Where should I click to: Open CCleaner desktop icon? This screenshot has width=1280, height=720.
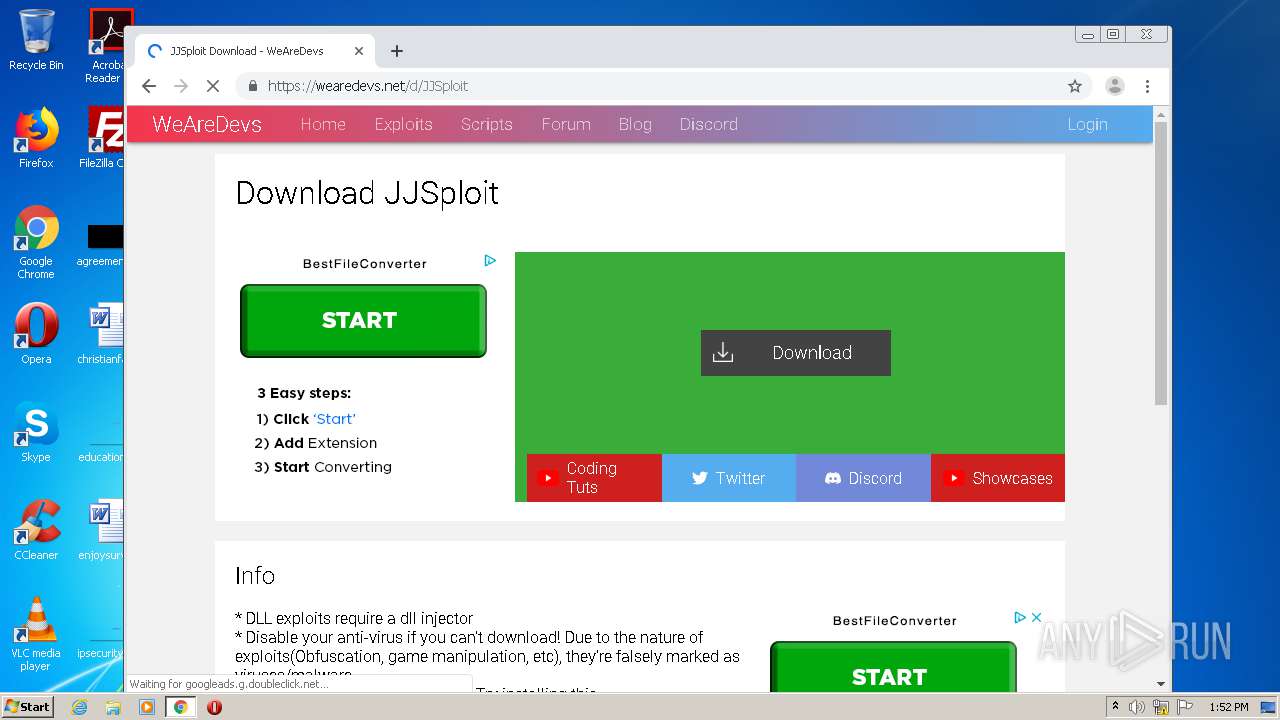pyautogui.click(x=36, y=530)
